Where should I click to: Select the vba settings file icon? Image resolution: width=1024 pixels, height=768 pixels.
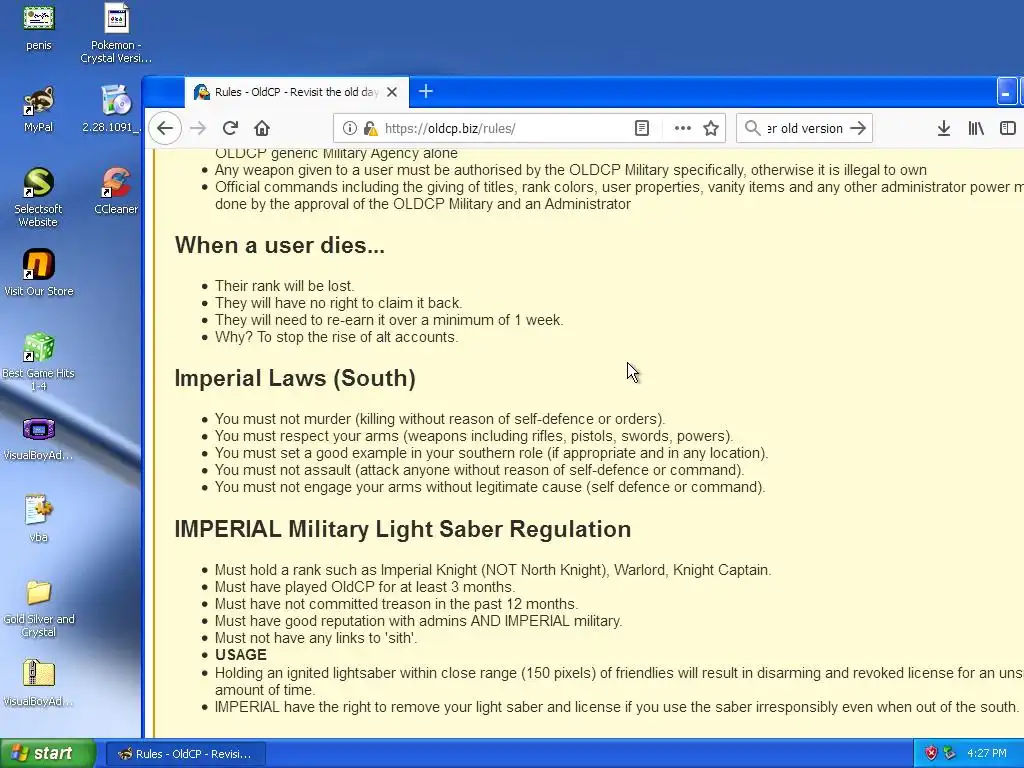pos(39,519)
